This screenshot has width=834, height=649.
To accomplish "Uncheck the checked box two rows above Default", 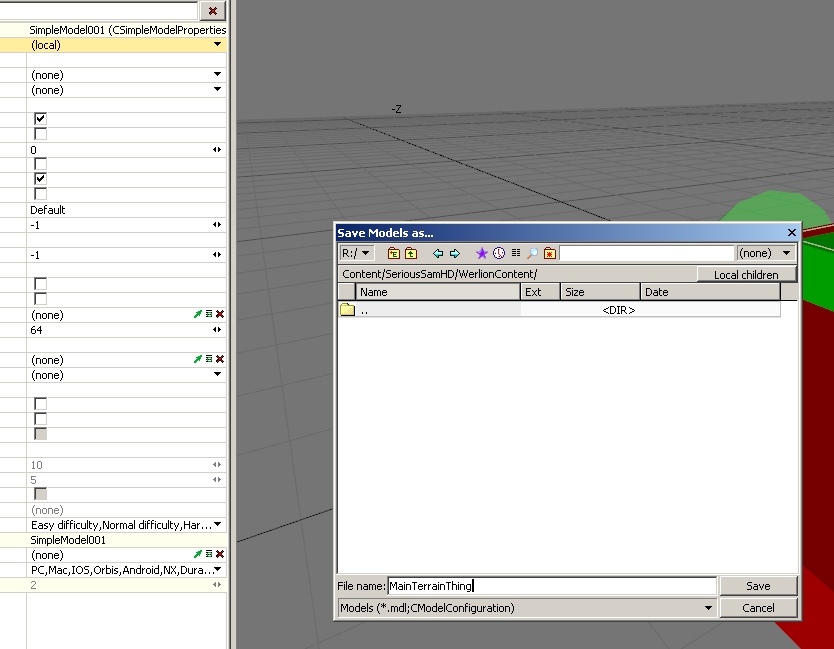I will [x=40, y=179].
